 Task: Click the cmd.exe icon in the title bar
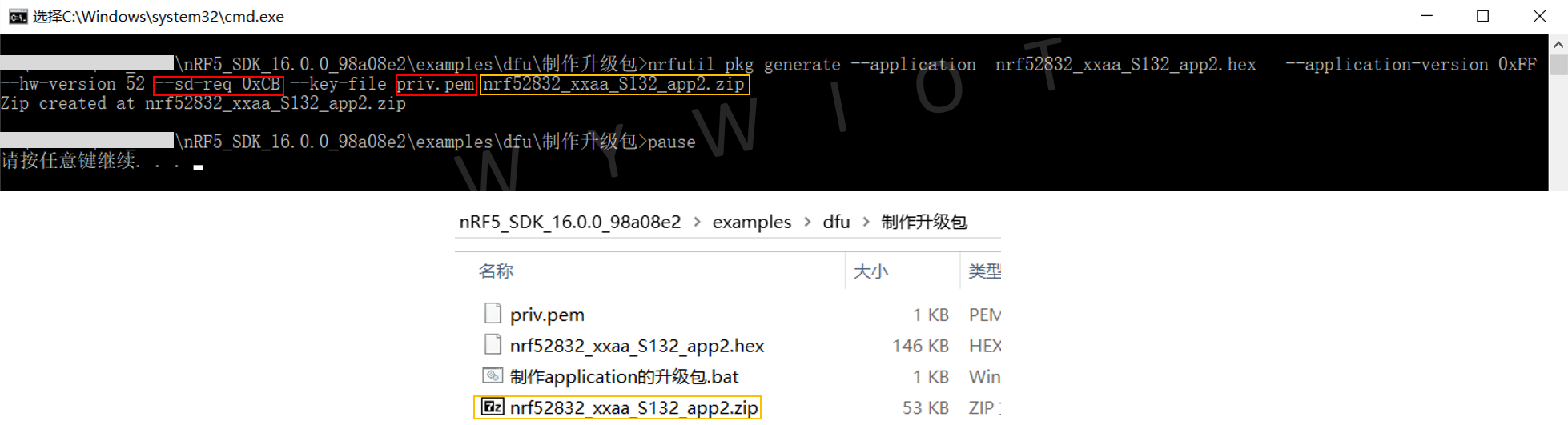18,17
